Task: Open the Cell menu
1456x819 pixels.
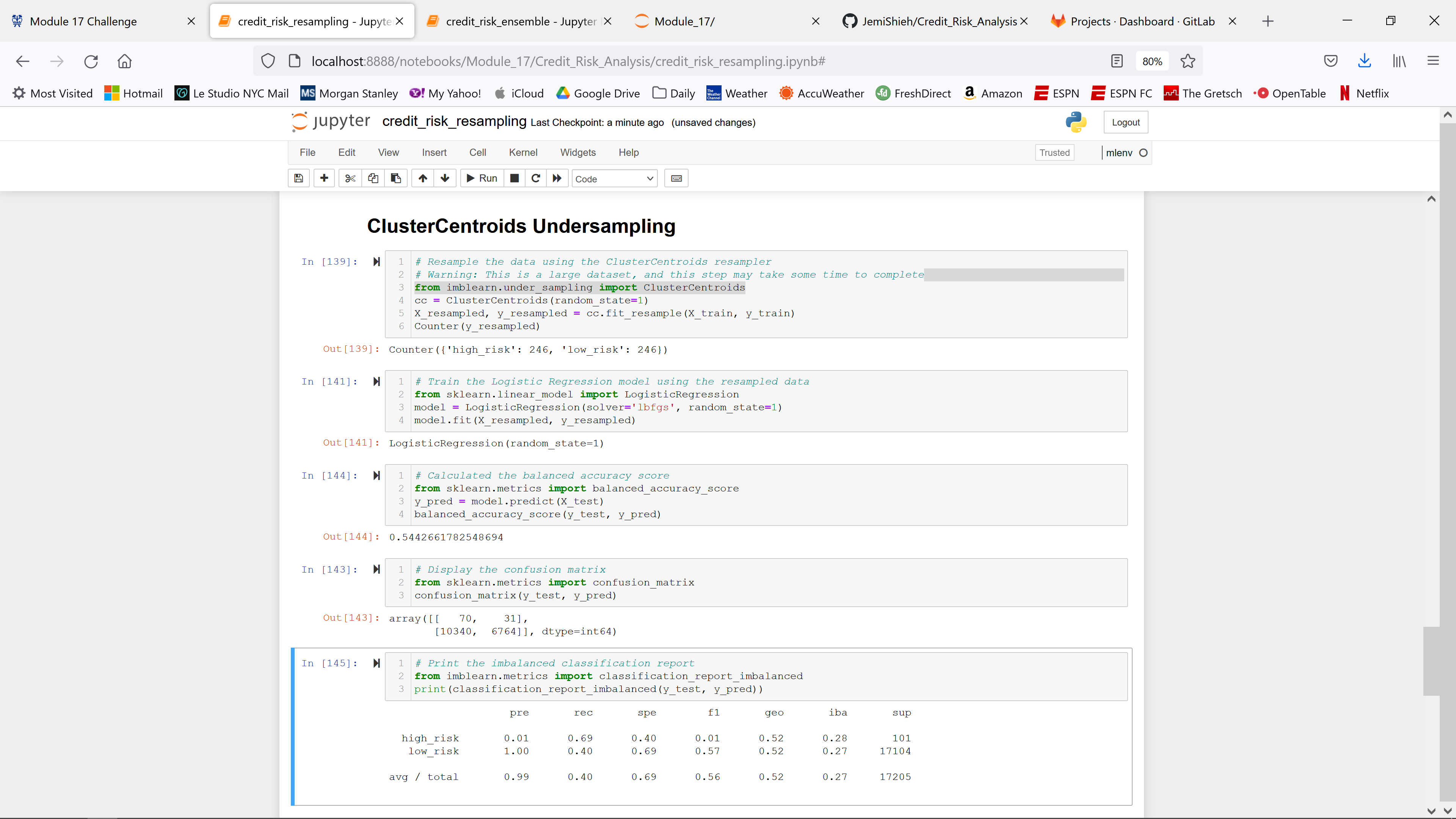Action: (x=478, y=152)
